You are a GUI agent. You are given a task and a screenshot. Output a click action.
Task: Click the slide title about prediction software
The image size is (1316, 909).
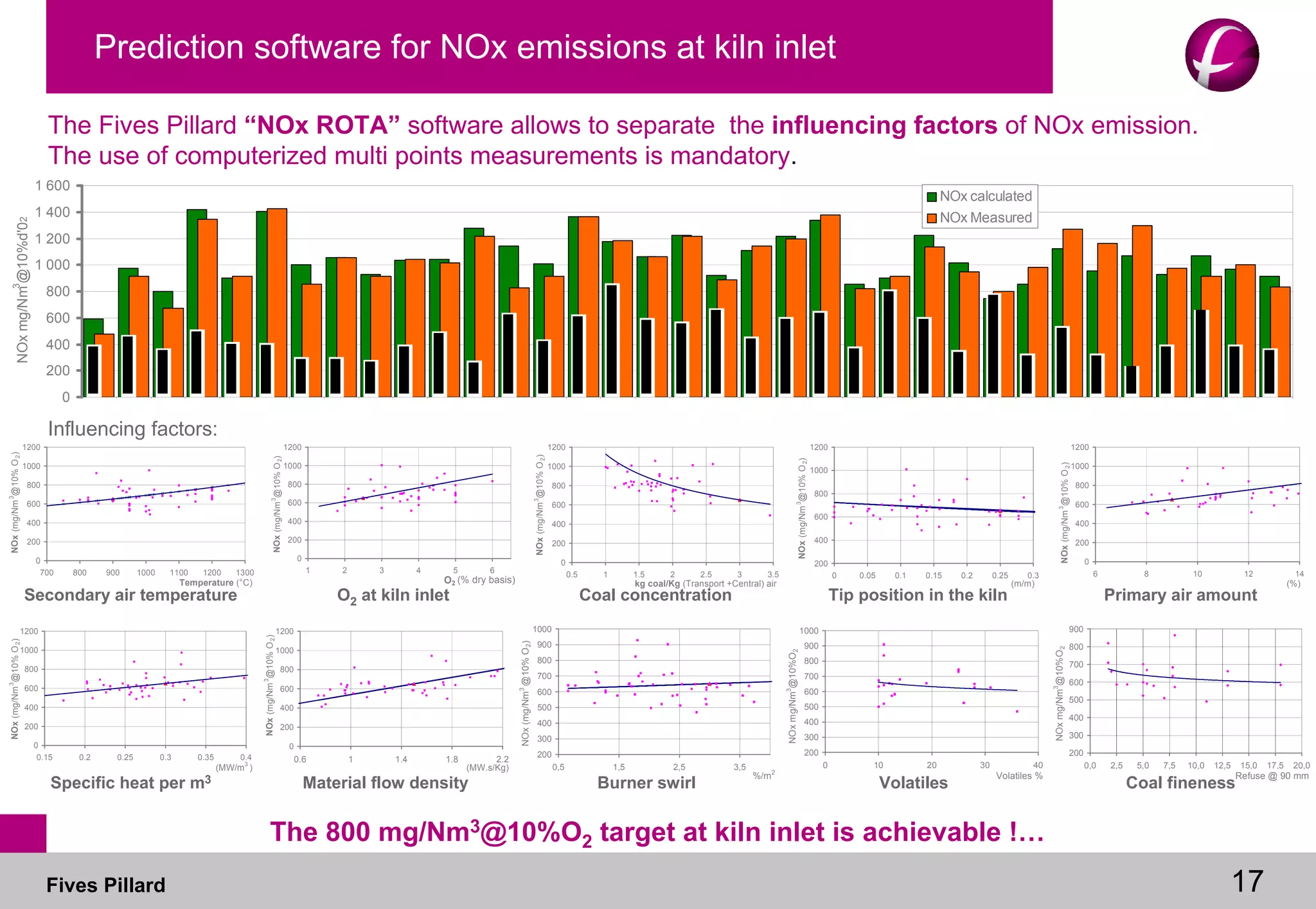click(465, 47)
